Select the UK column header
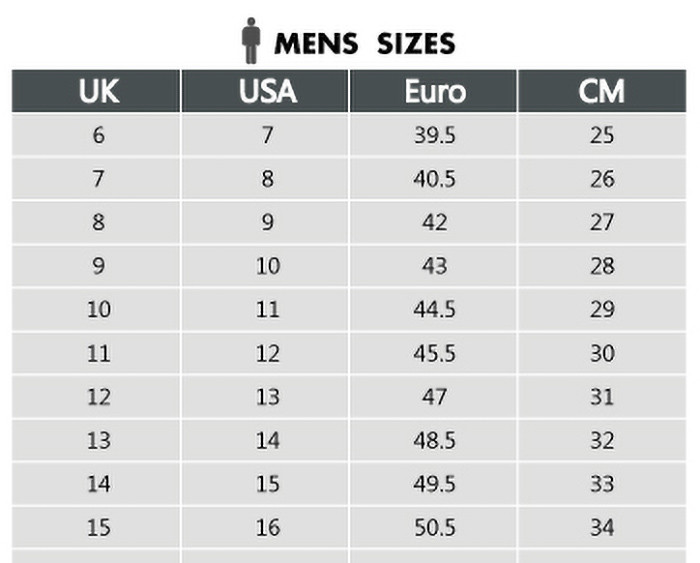This screenshot has height=563, width=700. coord(96,91)
